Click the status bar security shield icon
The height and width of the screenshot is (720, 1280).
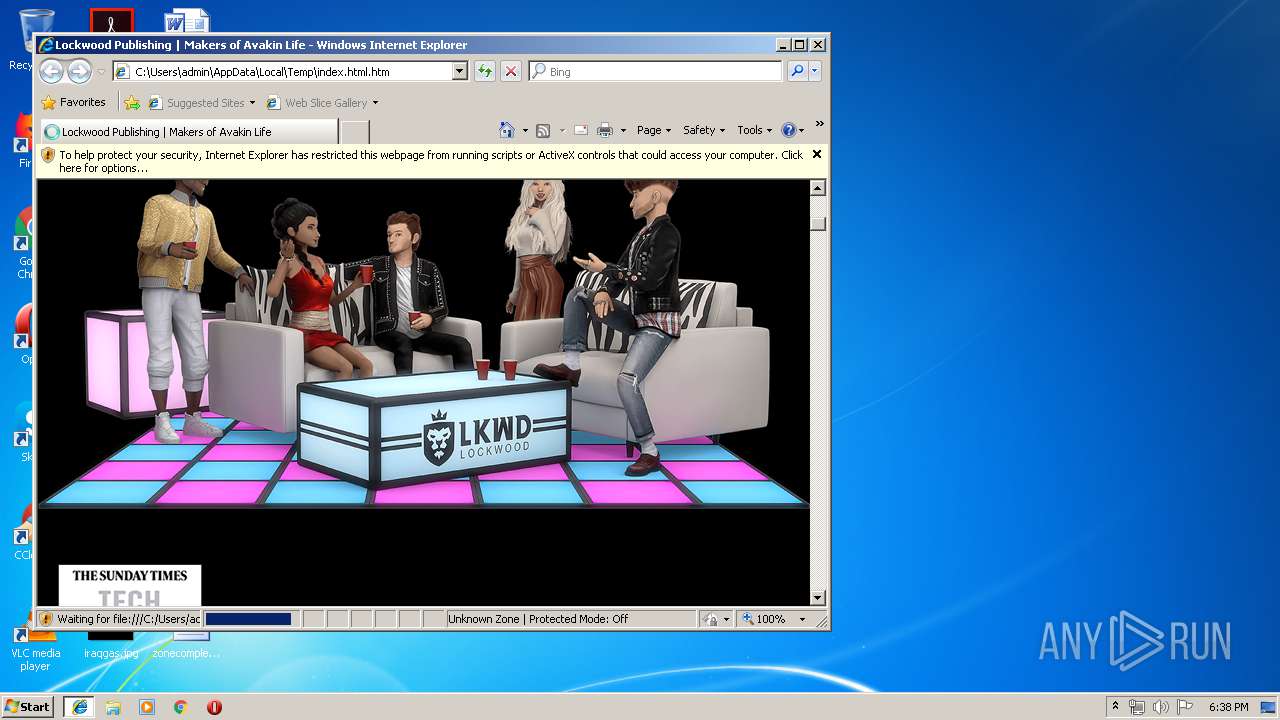46,619
